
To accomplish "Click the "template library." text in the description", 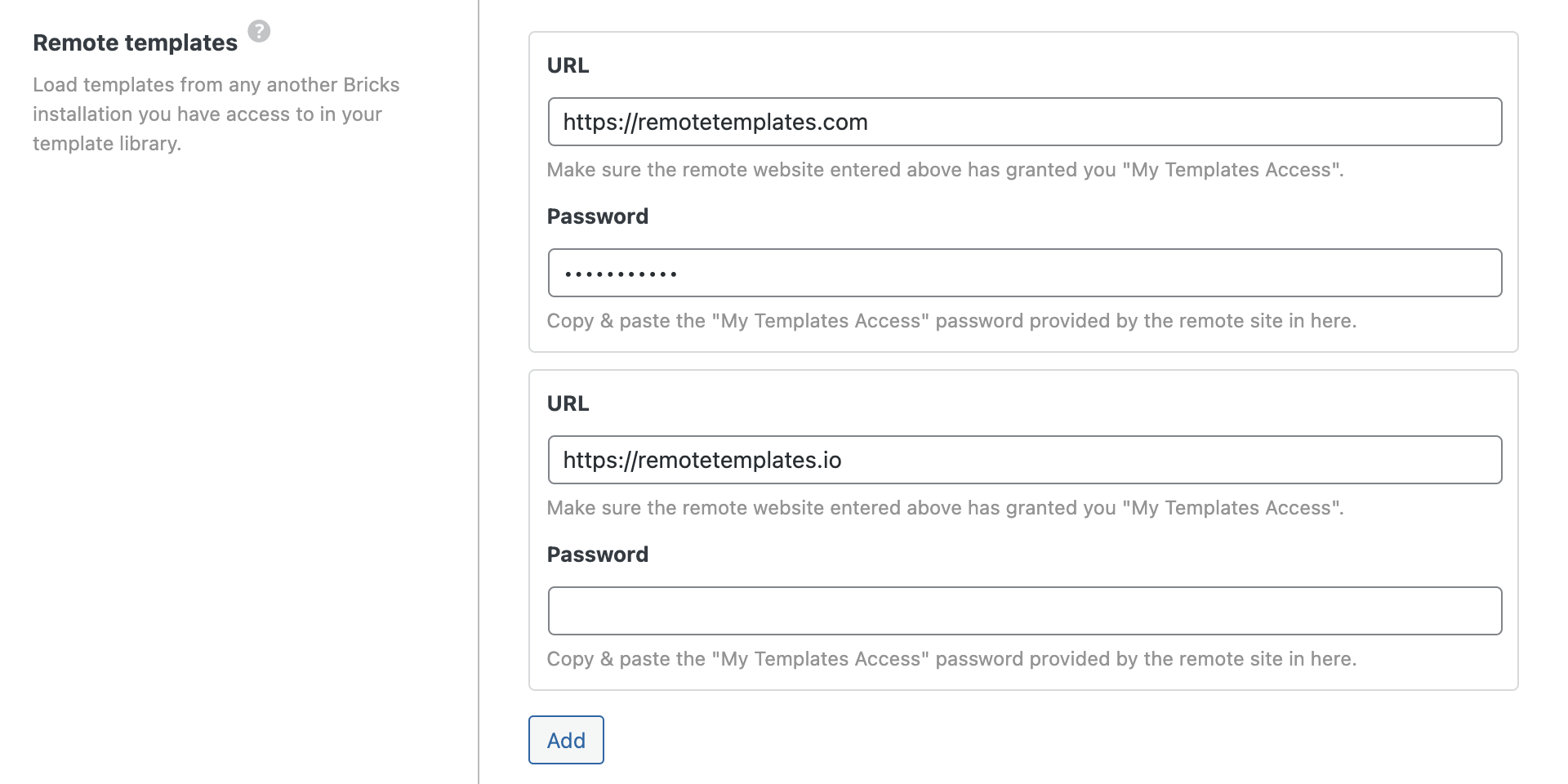I will point(106,144).
